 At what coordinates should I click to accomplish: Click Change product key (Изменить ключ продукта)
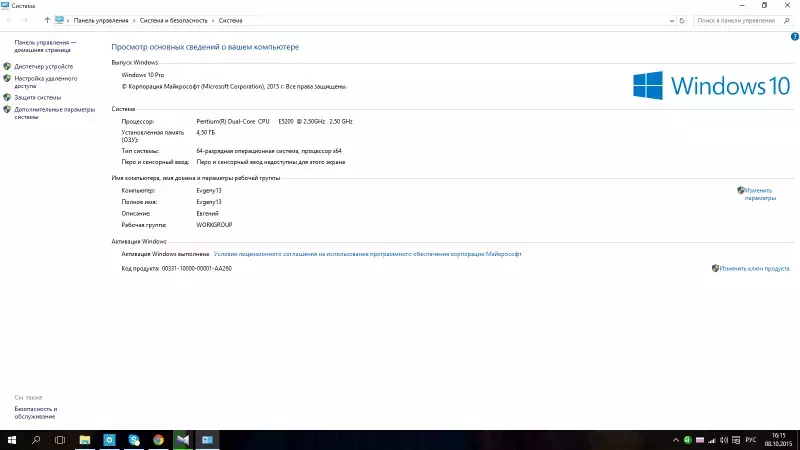(754, 268)
